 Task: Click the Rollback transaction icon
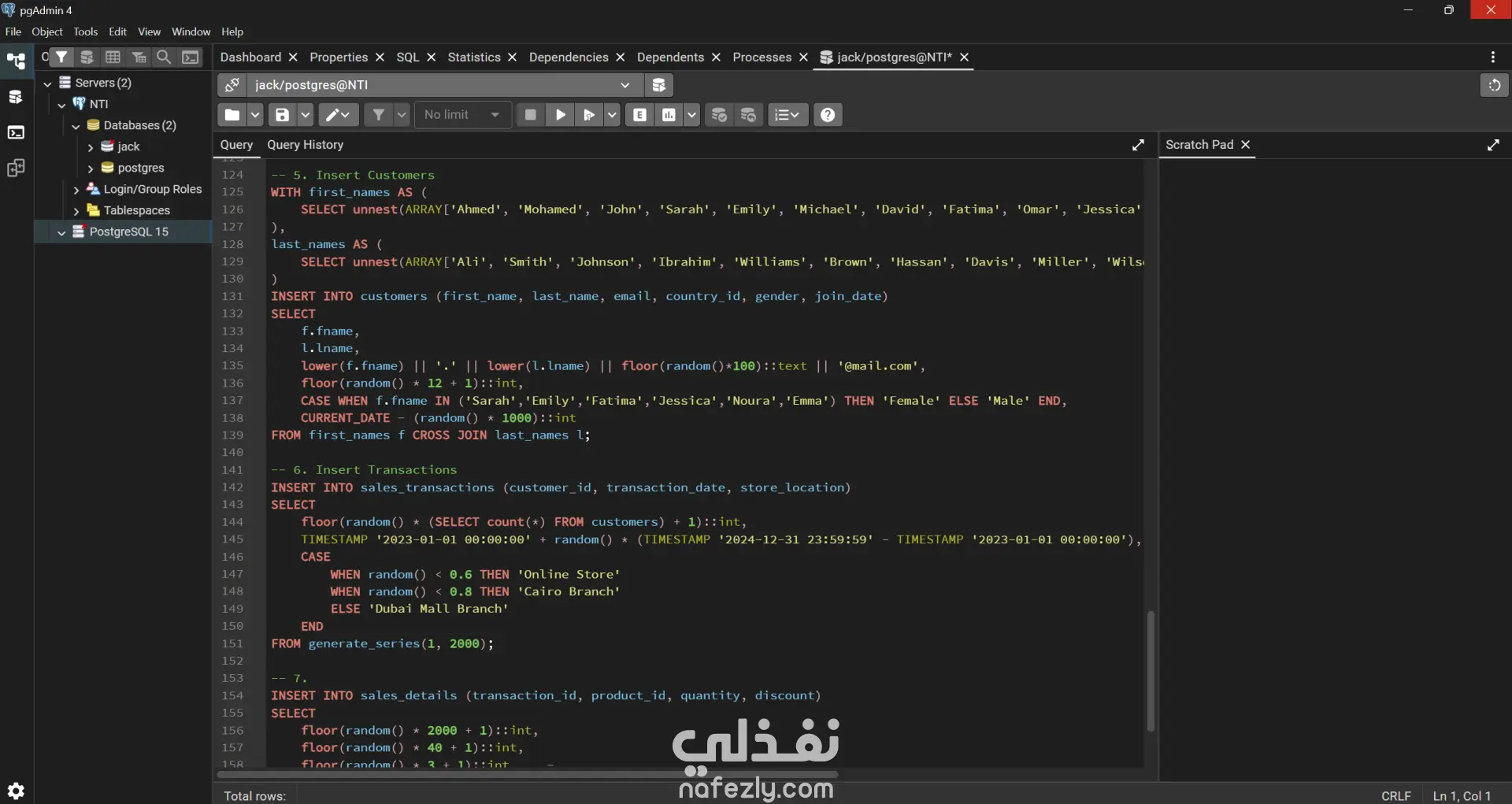(748, 115)
